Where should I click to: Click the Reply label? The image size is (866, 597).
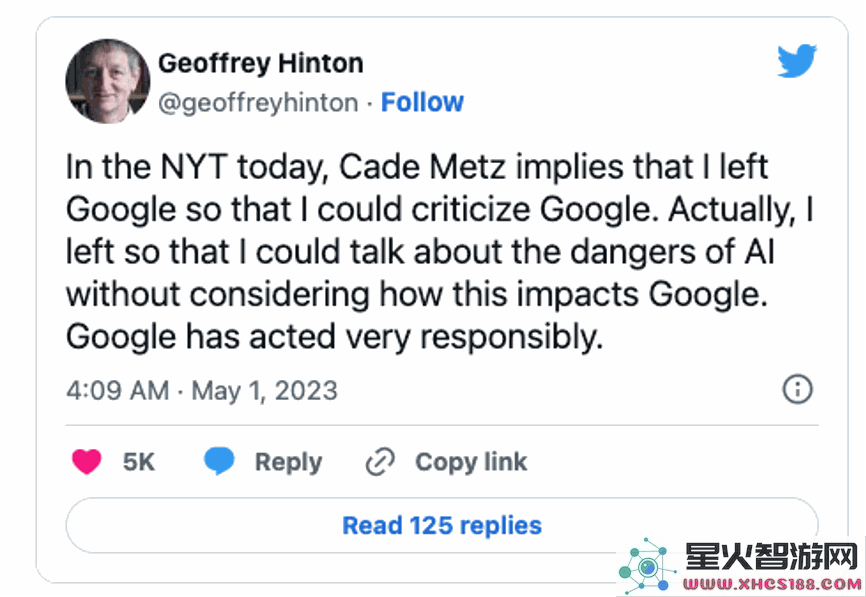pyautogui.click(x=288, y=462)
